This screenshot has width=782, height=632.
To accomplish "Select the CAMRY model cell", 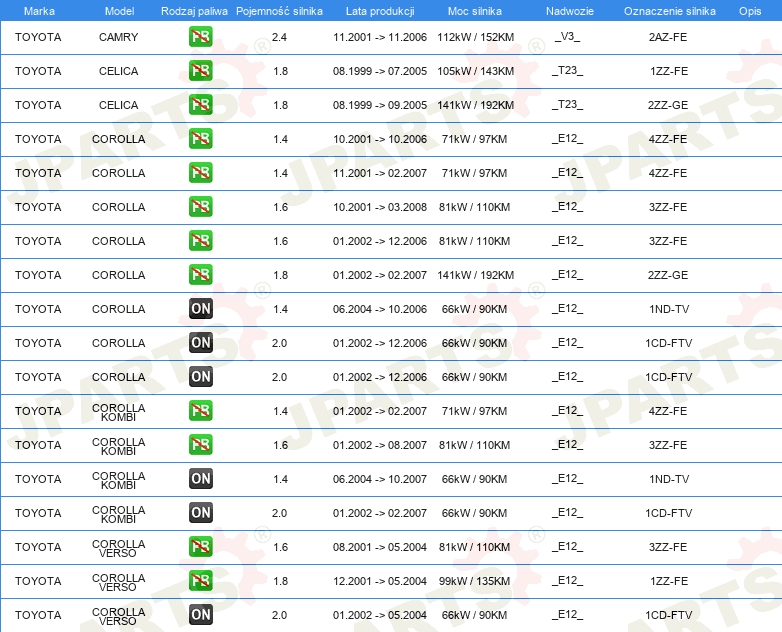I will click(x=118, y=37).
